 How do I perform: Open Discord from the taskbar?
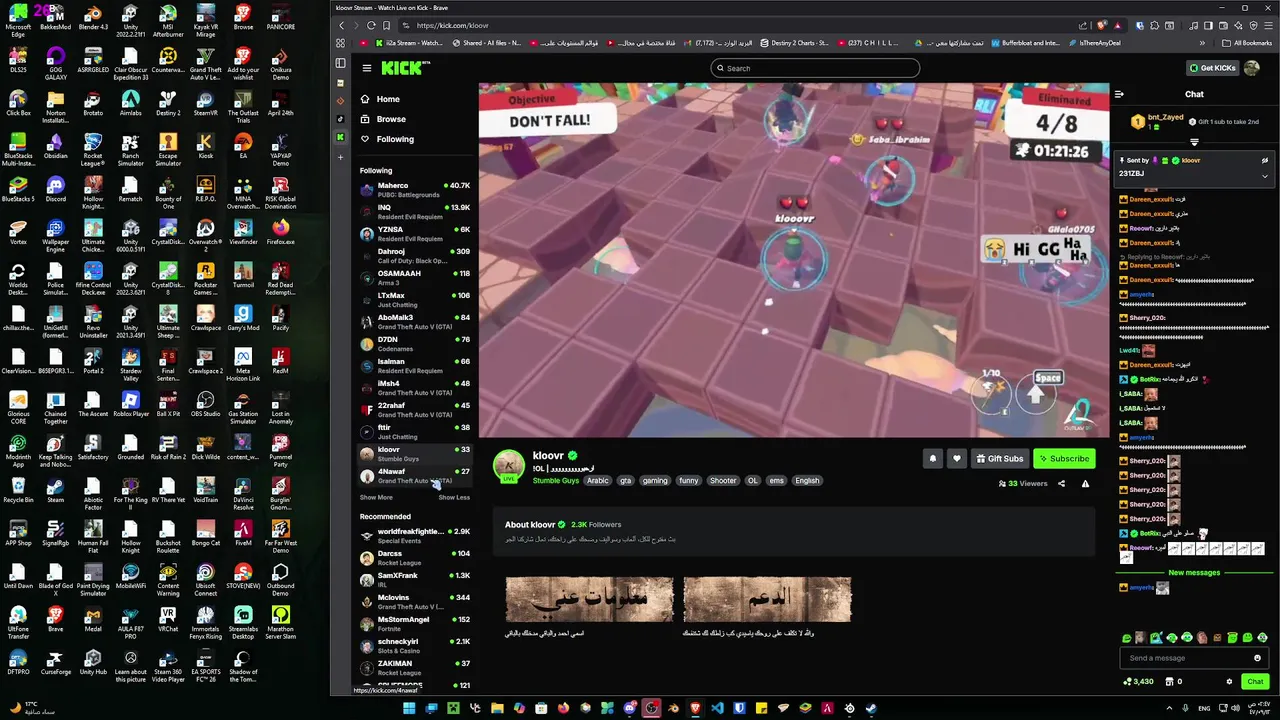point(629,708)
